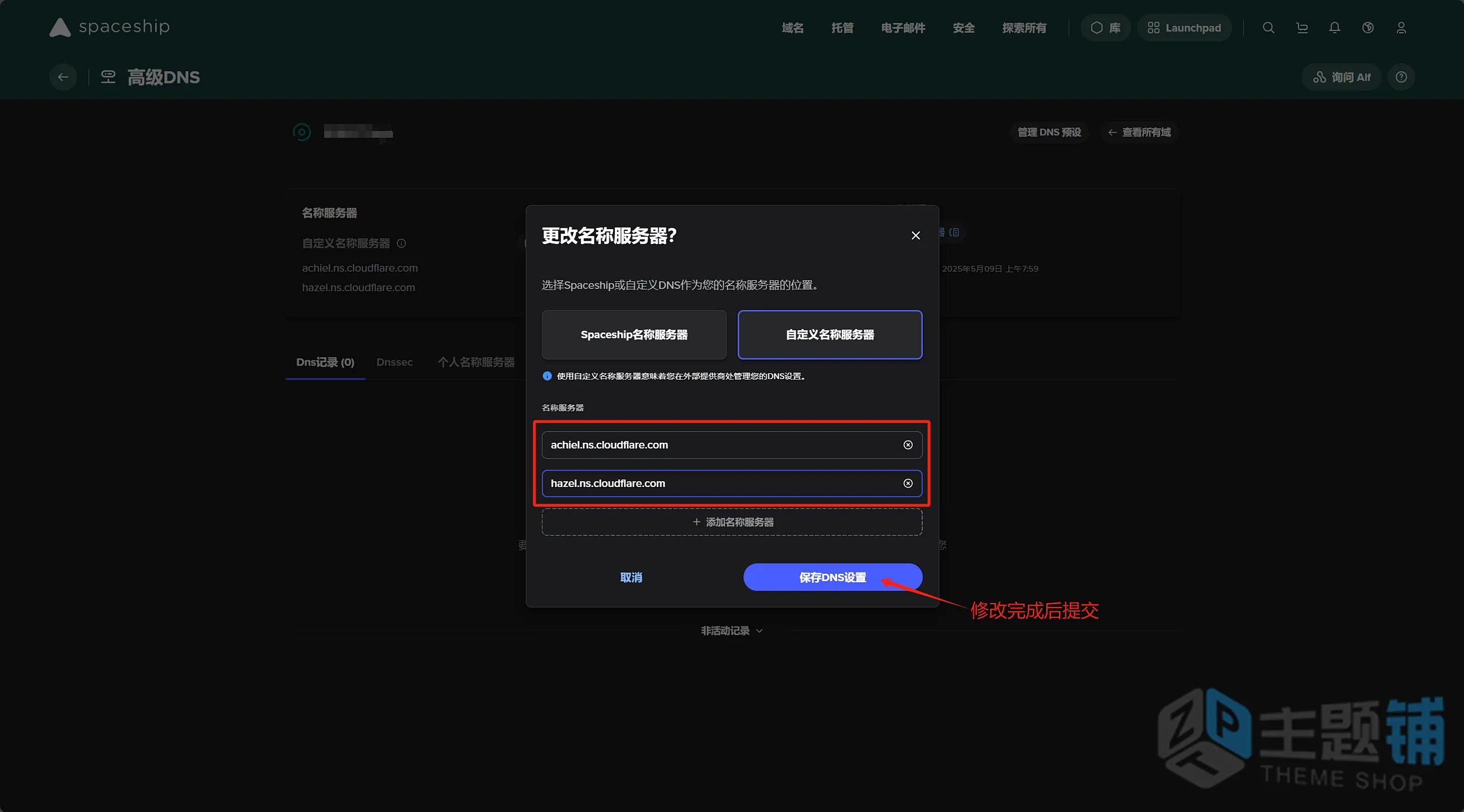Screen dimensions: 1464x812
Task: Focus the hazel.ns.cloudflare.com input field
Action: point(732,484)
